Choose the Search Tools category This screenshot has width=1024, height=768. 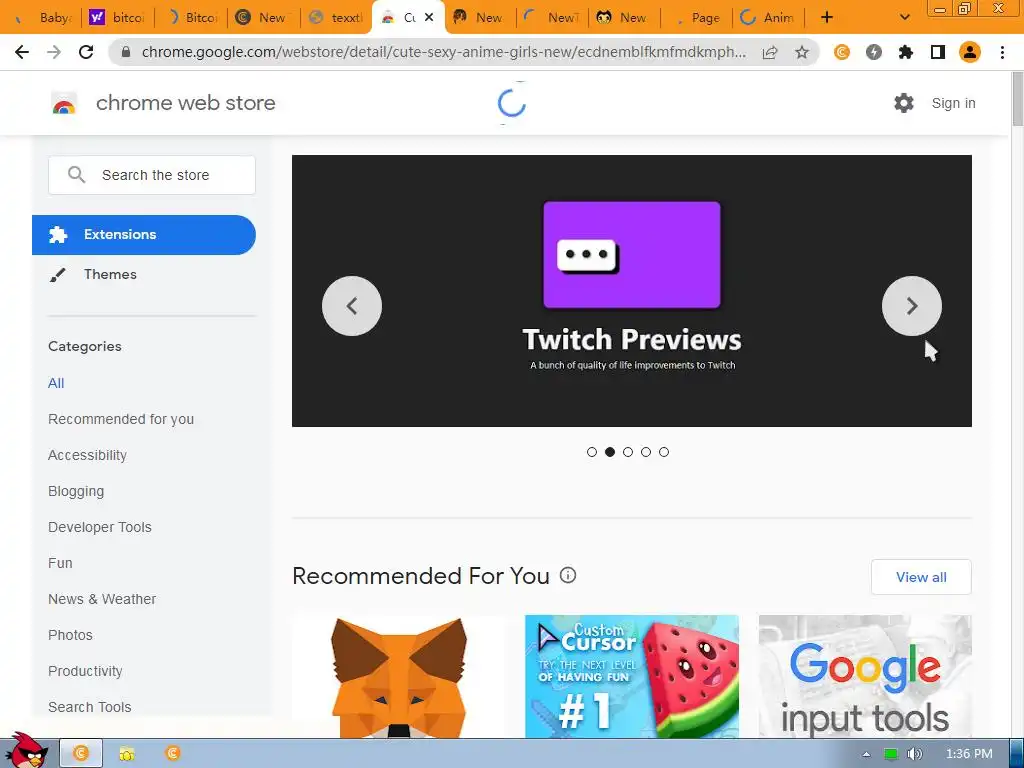pos(89,707)
